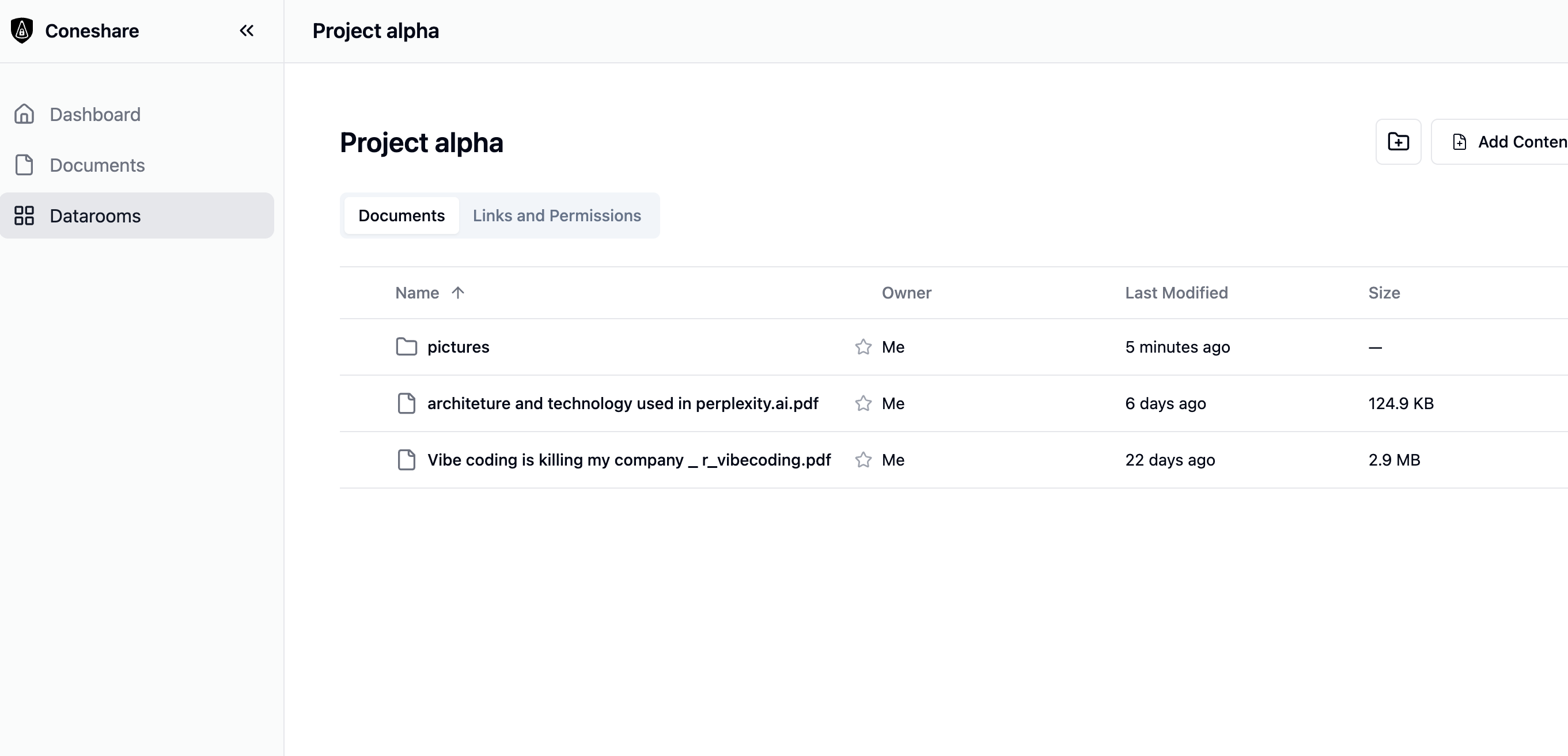Collapse the sidebar with double chevron

(247, 31)
